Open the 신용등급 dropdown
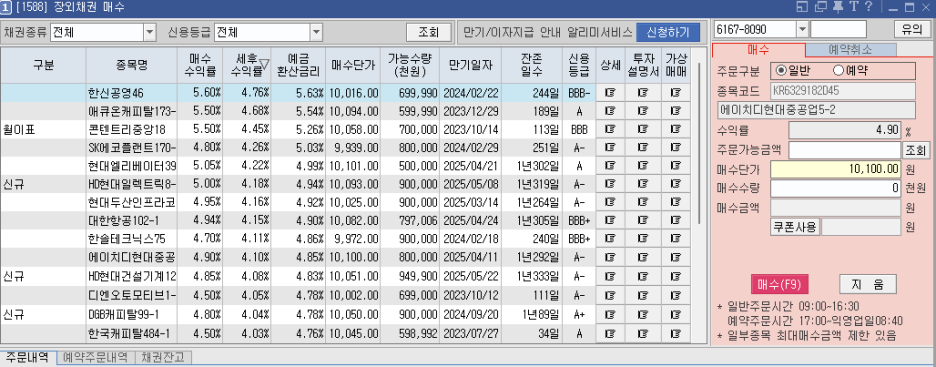The height and width of the screenshot is (367, 936). point(315,32)
